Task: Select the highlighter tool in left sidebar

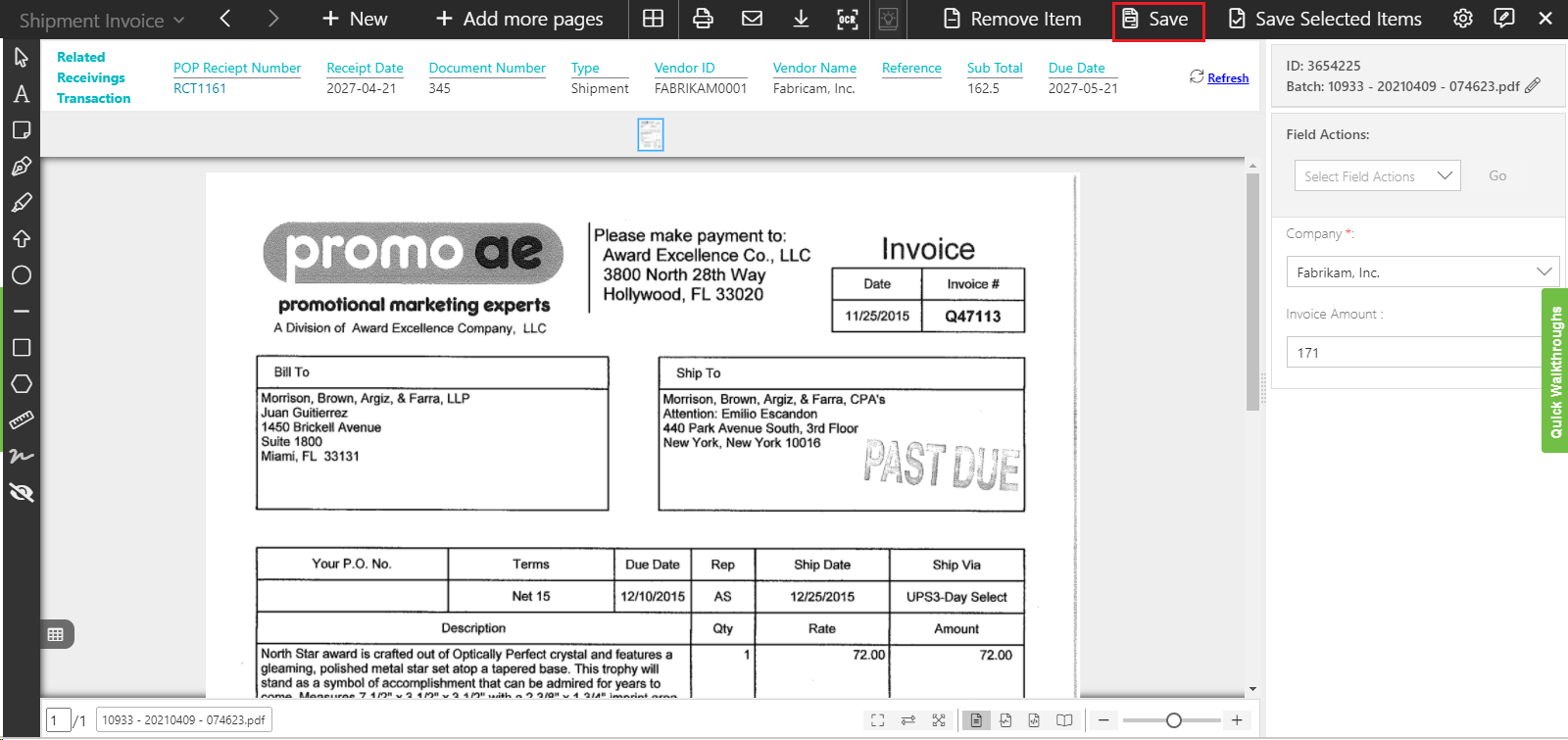Action: [21, 203]
